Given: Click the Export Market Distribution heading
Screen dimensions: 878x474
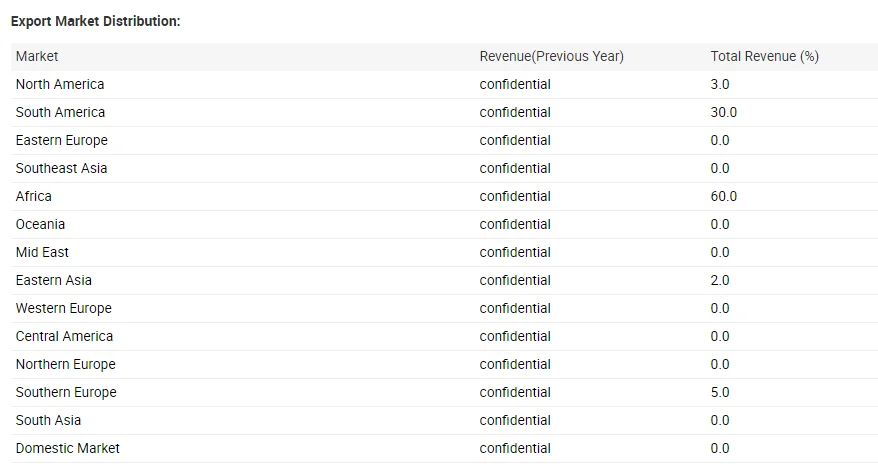Looking at the screenshot, I should (95, 21).
